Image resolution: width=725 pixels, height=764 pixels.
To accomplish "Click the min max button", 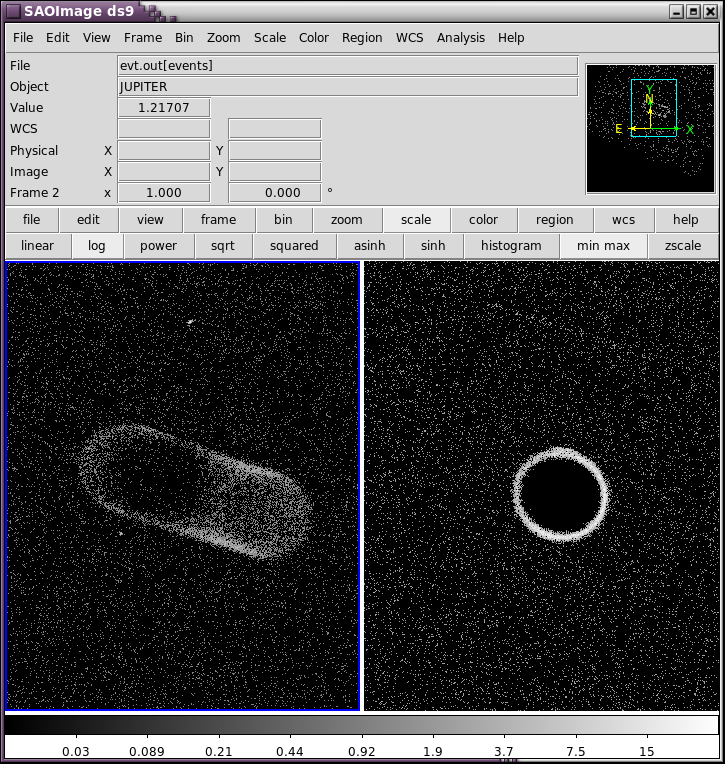I will (604, 246).
